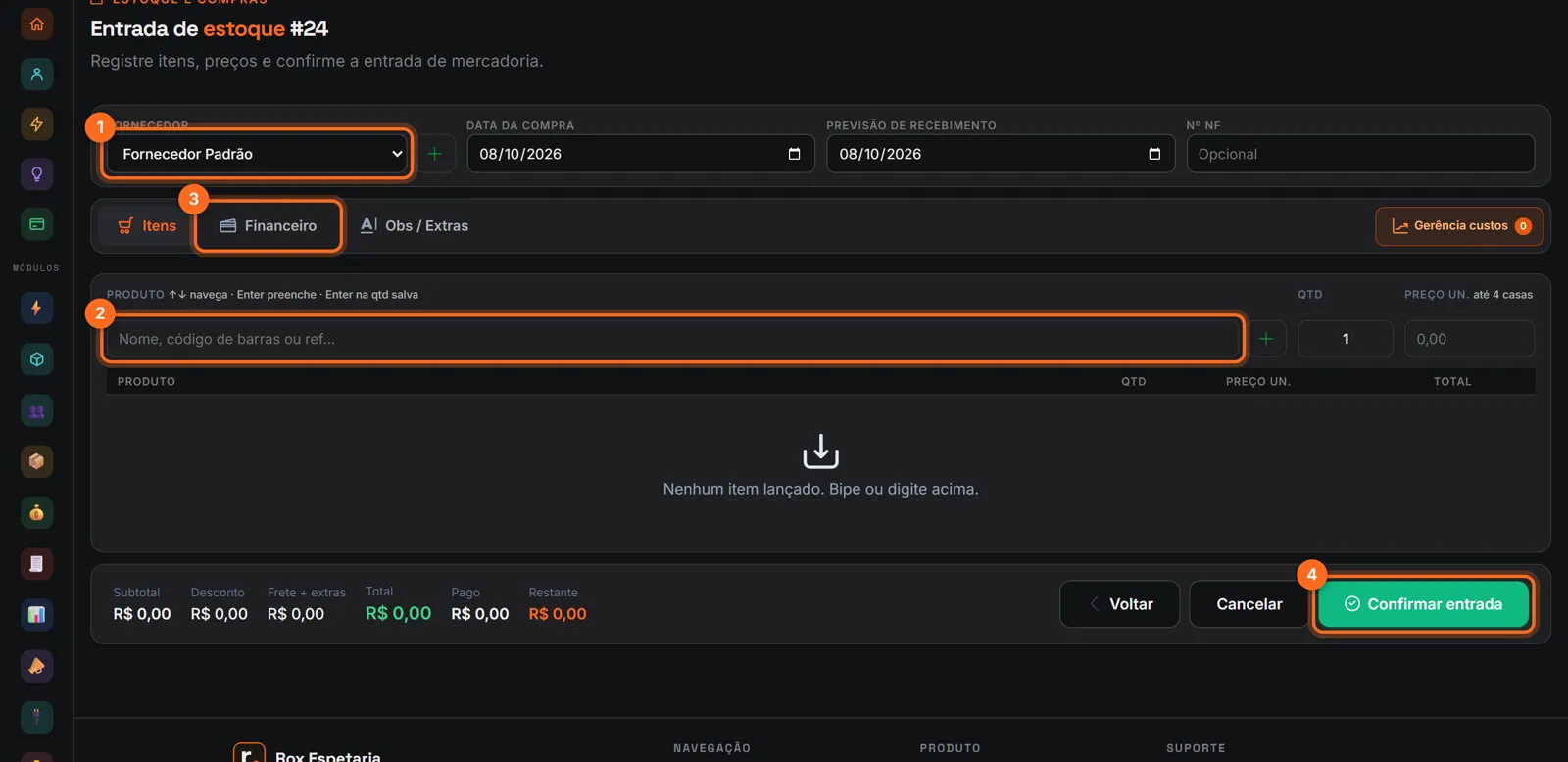Click the Cancelar button
Screen dimensions: 1568x762
tap(1249, 604)
